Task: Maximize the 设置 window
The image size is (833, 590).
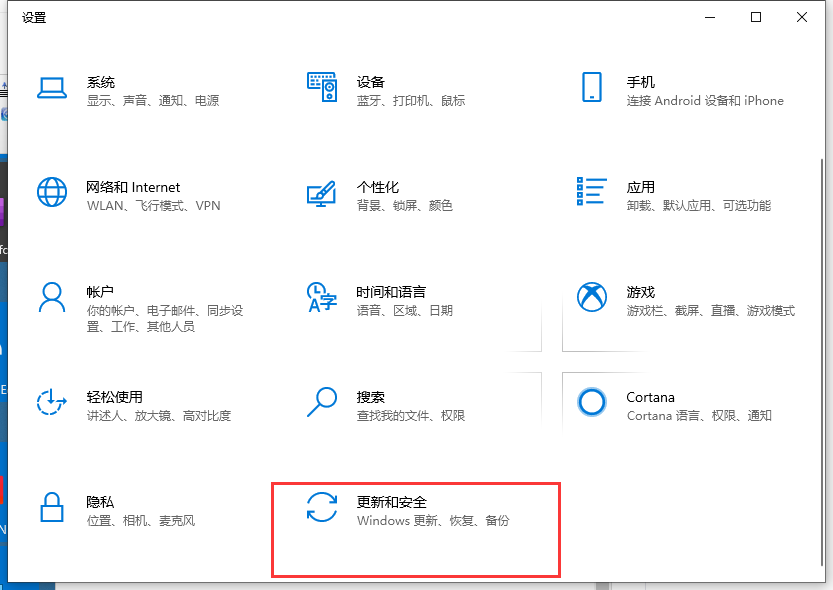Action: pyautogui.click(x=756, y=17)
